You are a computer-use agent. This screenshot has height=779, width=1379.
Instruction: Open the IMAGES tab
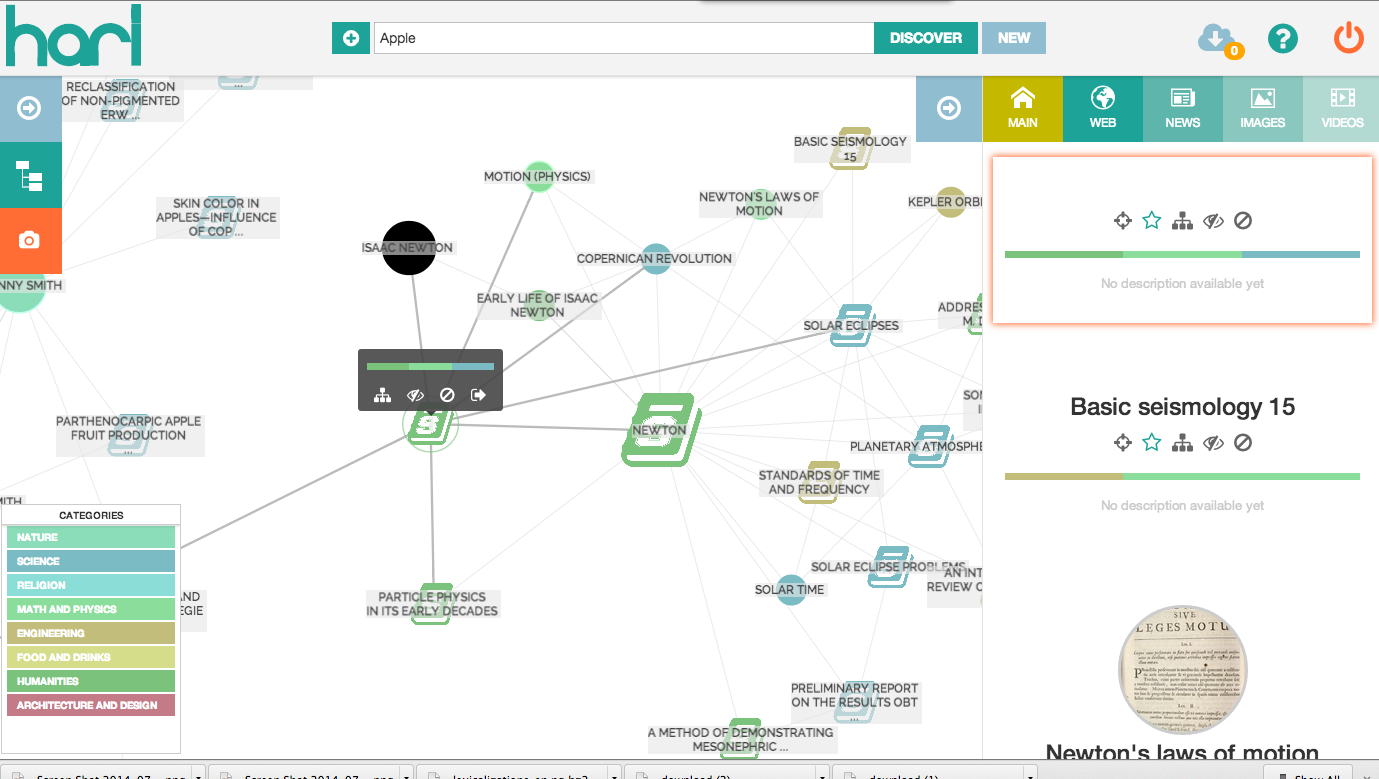[1262, 109]
